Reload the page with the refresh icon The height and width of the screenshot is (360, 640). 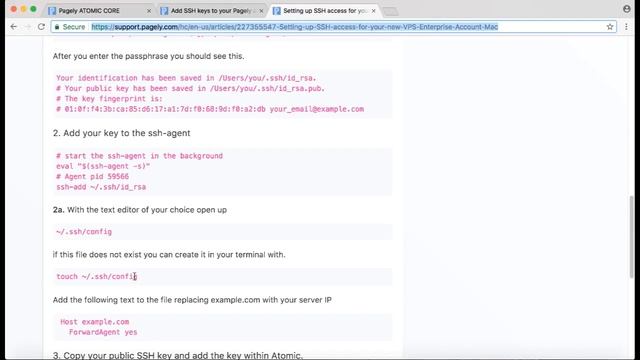(x=41, y=27)
